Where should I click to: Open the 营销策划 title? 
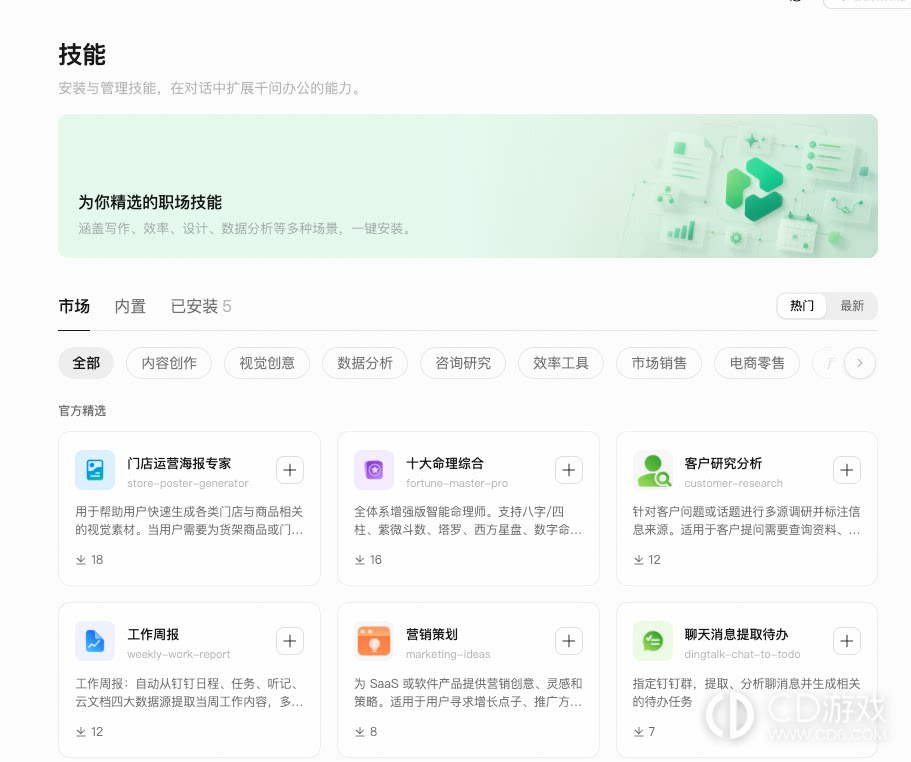point(432,634)
